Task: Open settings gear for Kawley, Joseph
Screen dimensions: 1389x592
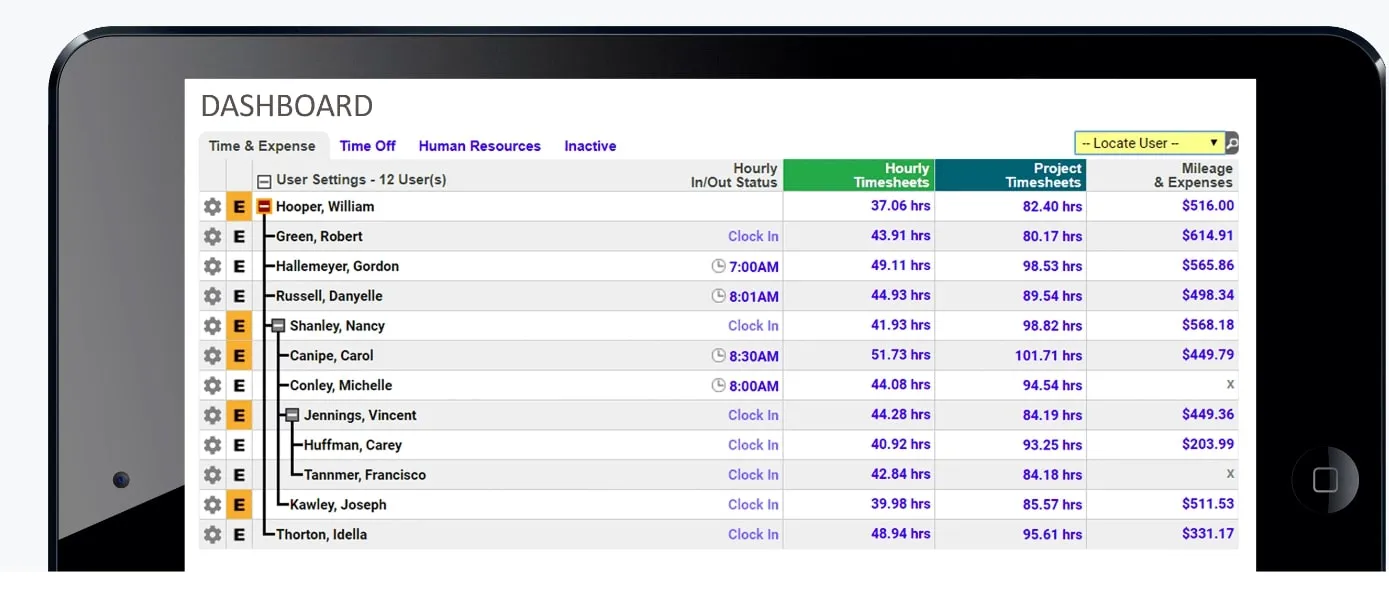Action: tap(212, 505)
